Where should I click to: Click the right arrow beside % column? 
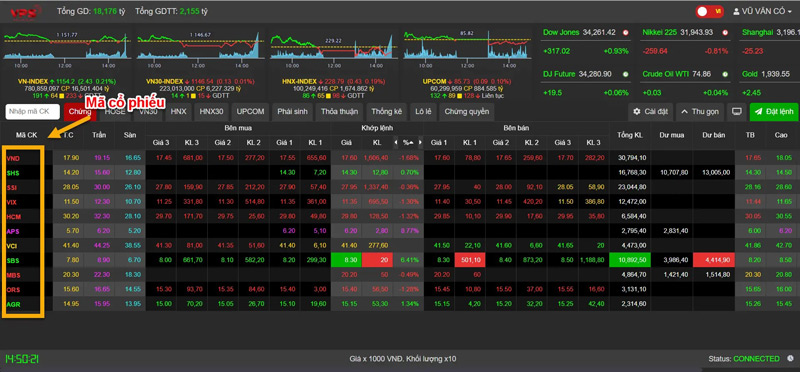[x=420, y=143]
